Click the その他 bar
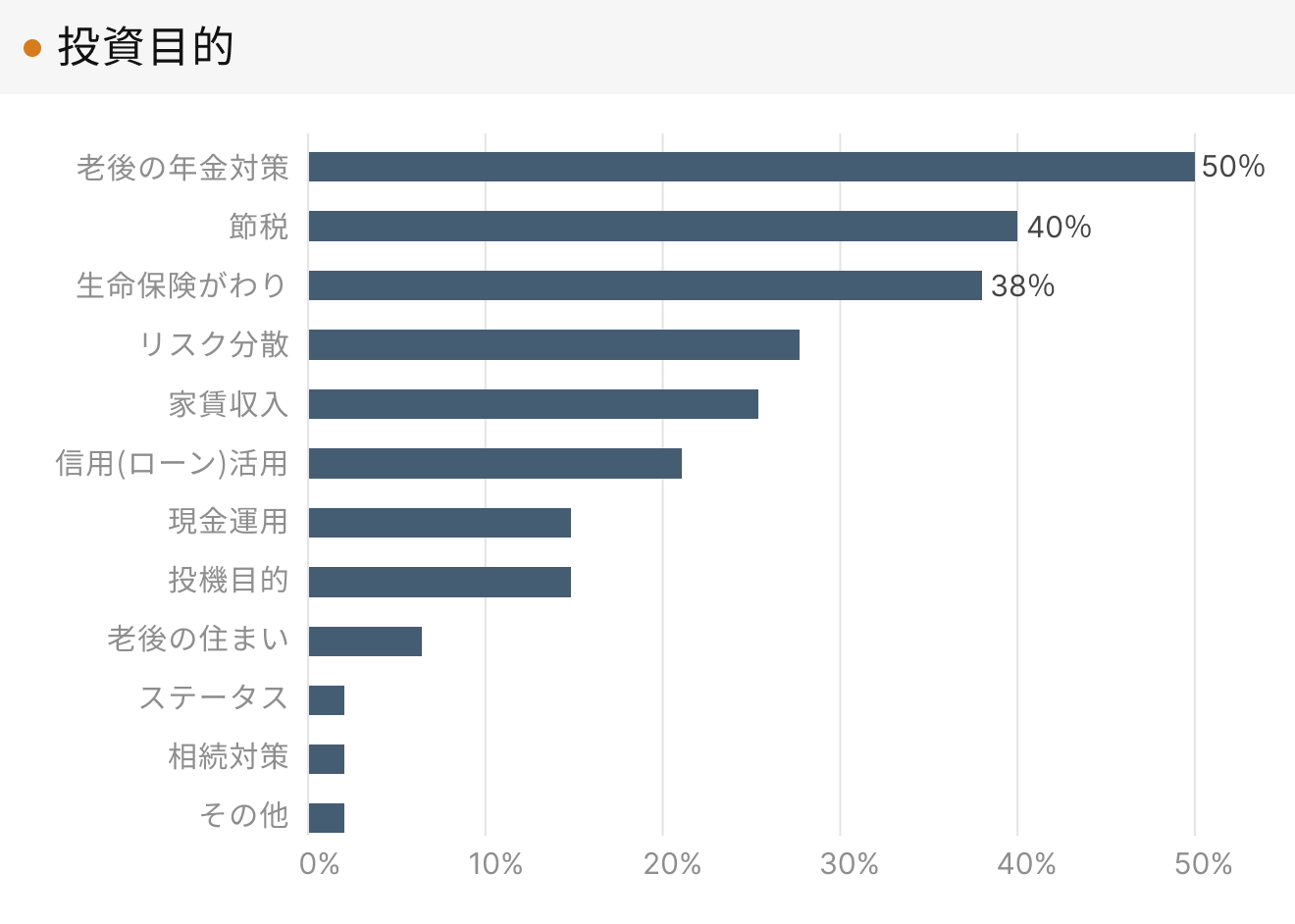The image size is (1295, 924). (x=327, y=818)
